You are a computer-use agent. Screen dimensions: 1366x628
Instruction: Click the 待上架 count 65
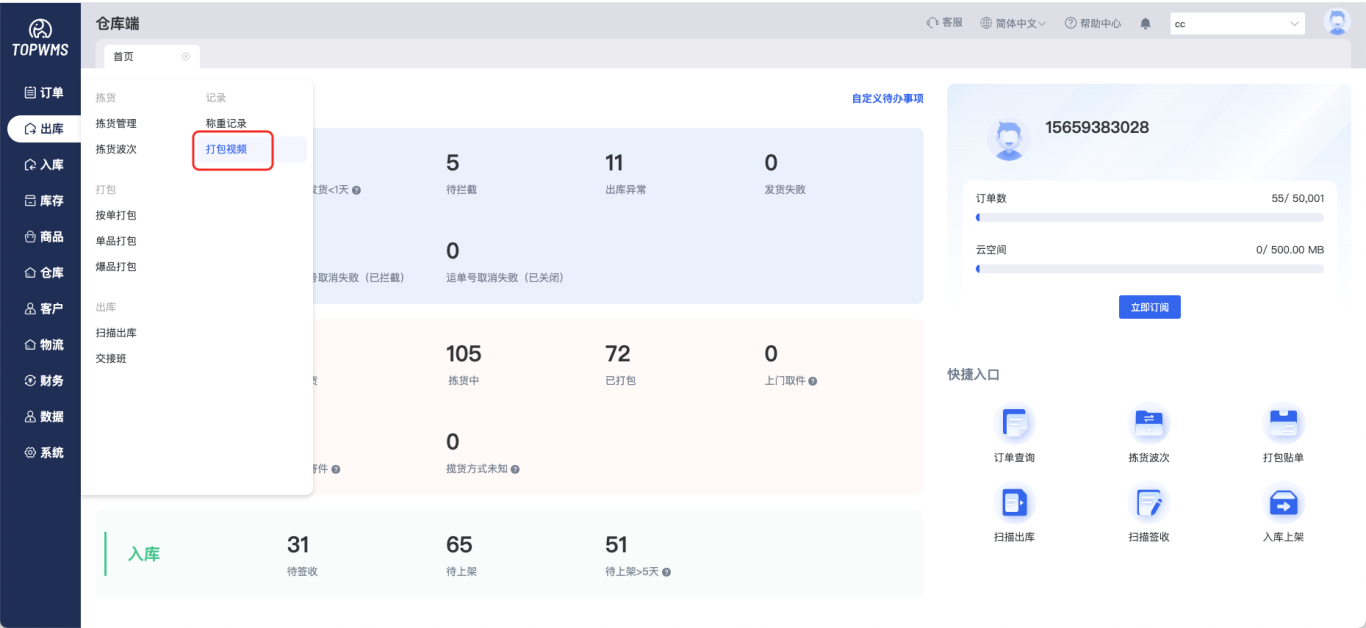point(459,545)
